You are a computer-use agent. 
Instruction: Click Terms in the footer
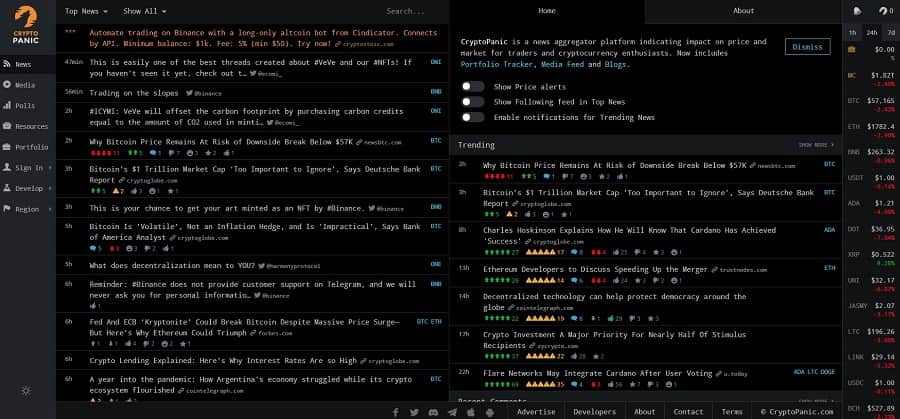(732, 412)
